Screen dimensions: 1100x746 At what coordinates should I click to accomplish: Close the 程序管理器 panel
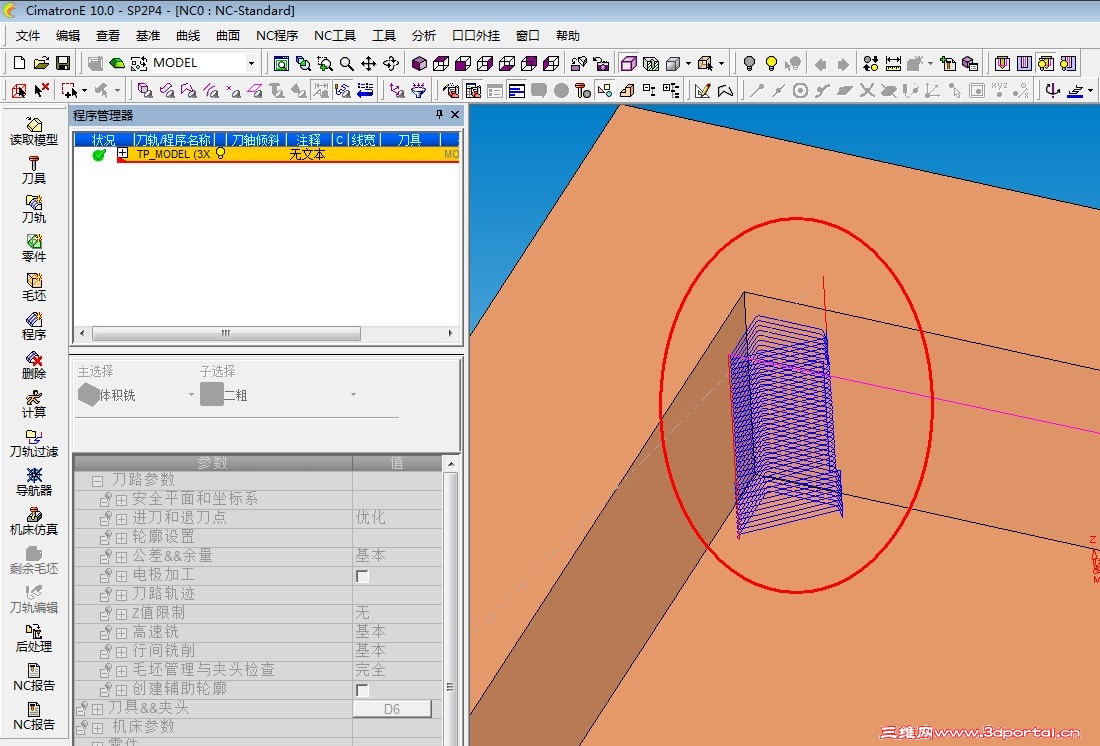point(455,114)
